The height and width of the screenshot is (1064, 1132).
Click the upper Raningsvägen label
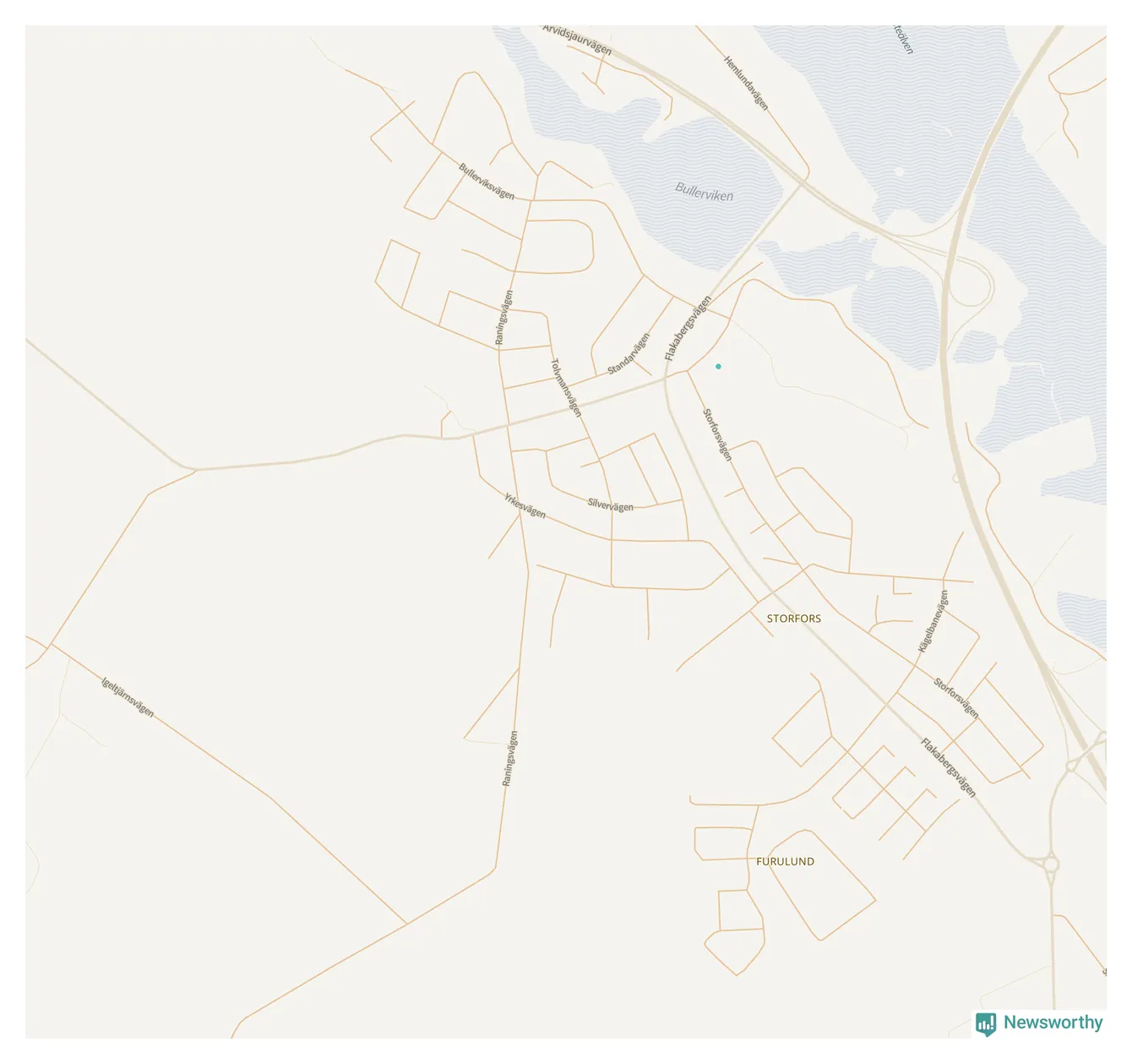(x=503, y=318)
